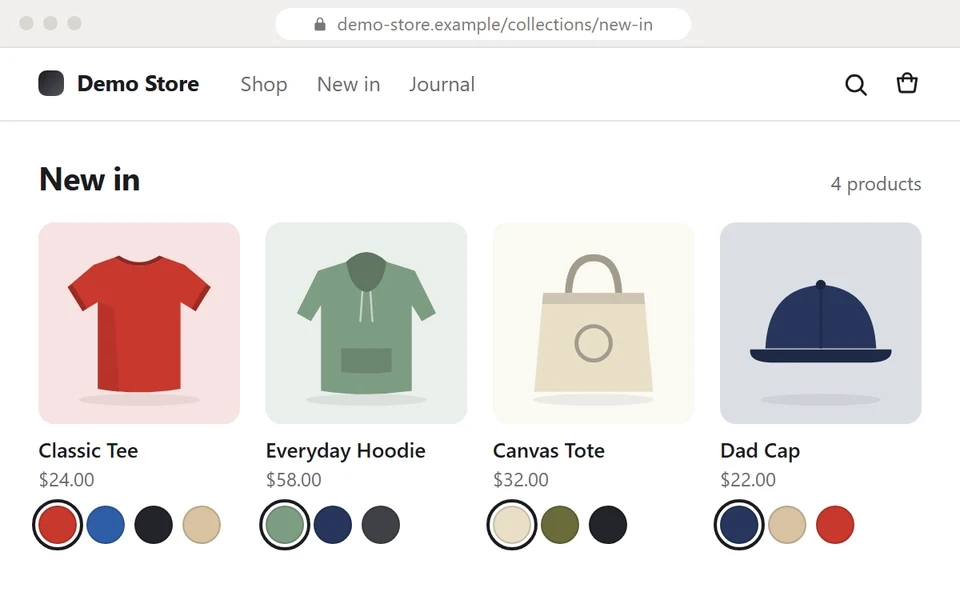Open the Dad Cap product image
This screenshot has height=600, width=960.
pos(820,323)
